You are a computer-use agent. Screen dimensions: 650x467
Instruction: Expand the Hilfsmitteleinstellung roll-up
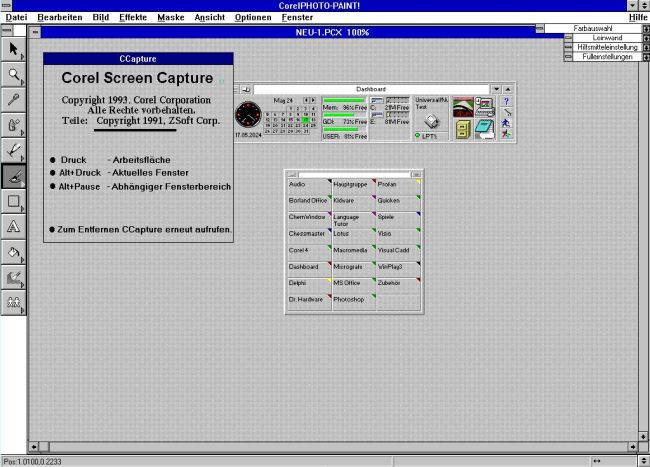(646, 47)
